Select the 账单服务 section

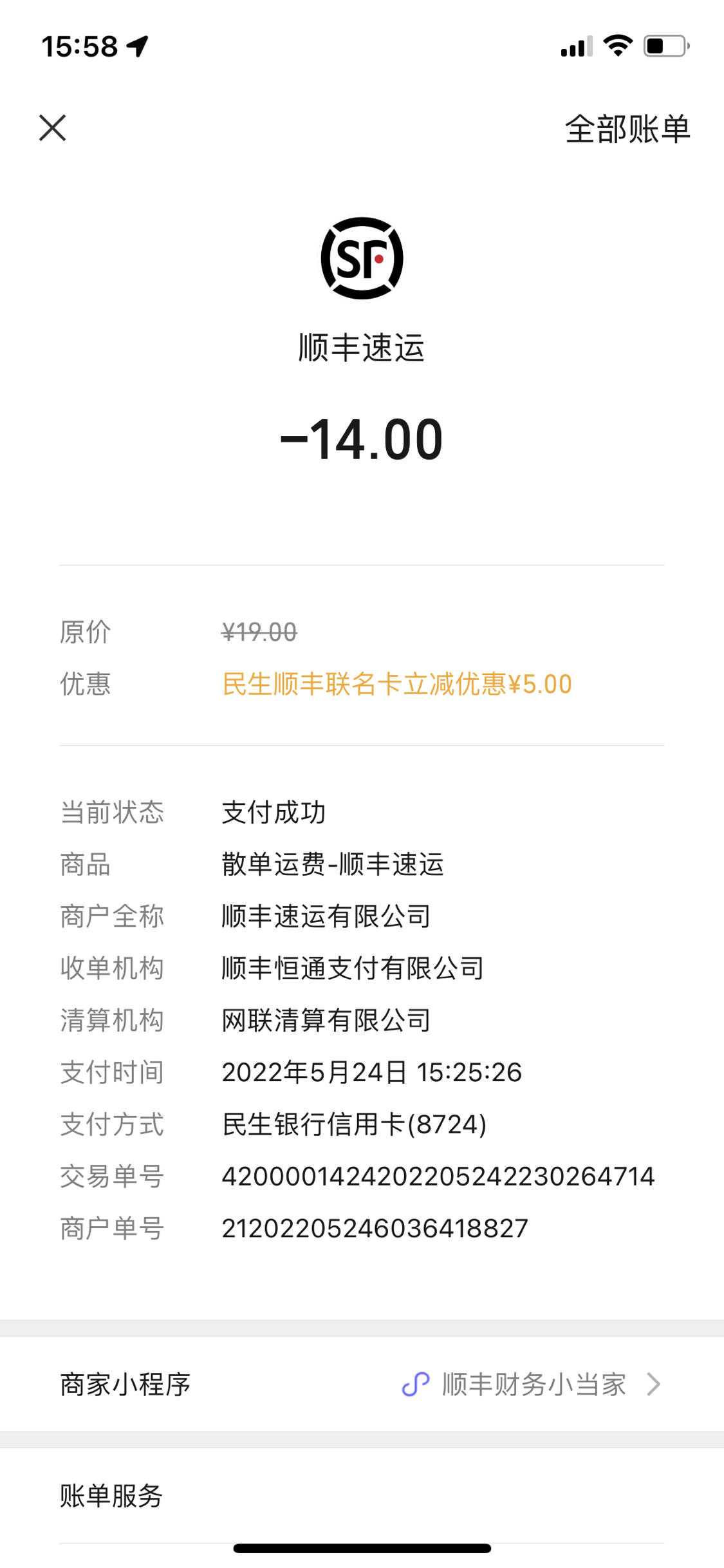(x=111, y=1495)
